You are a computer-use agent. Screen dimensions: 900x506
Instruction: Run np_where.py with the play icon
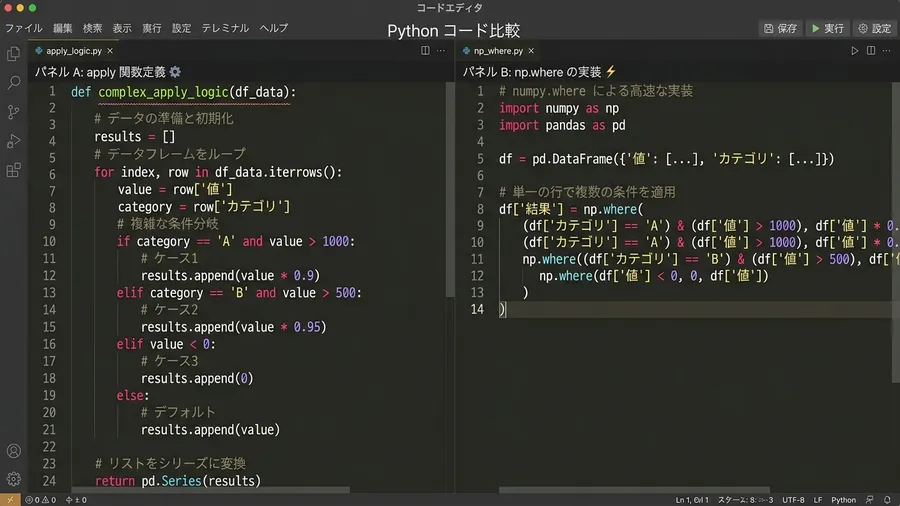[855, 50]
